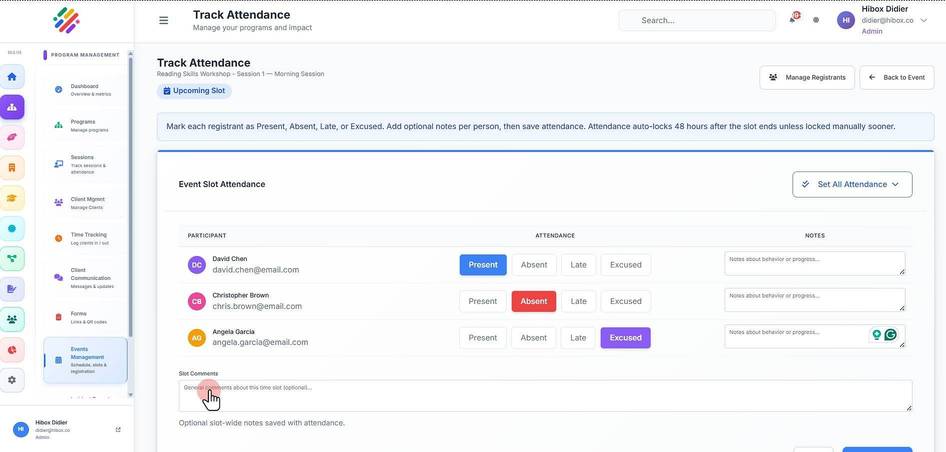Click the sidebar menu scrollbar
The width and height of the screenshot is (946, 452).
pyautogui.click(x=130, y=196)
